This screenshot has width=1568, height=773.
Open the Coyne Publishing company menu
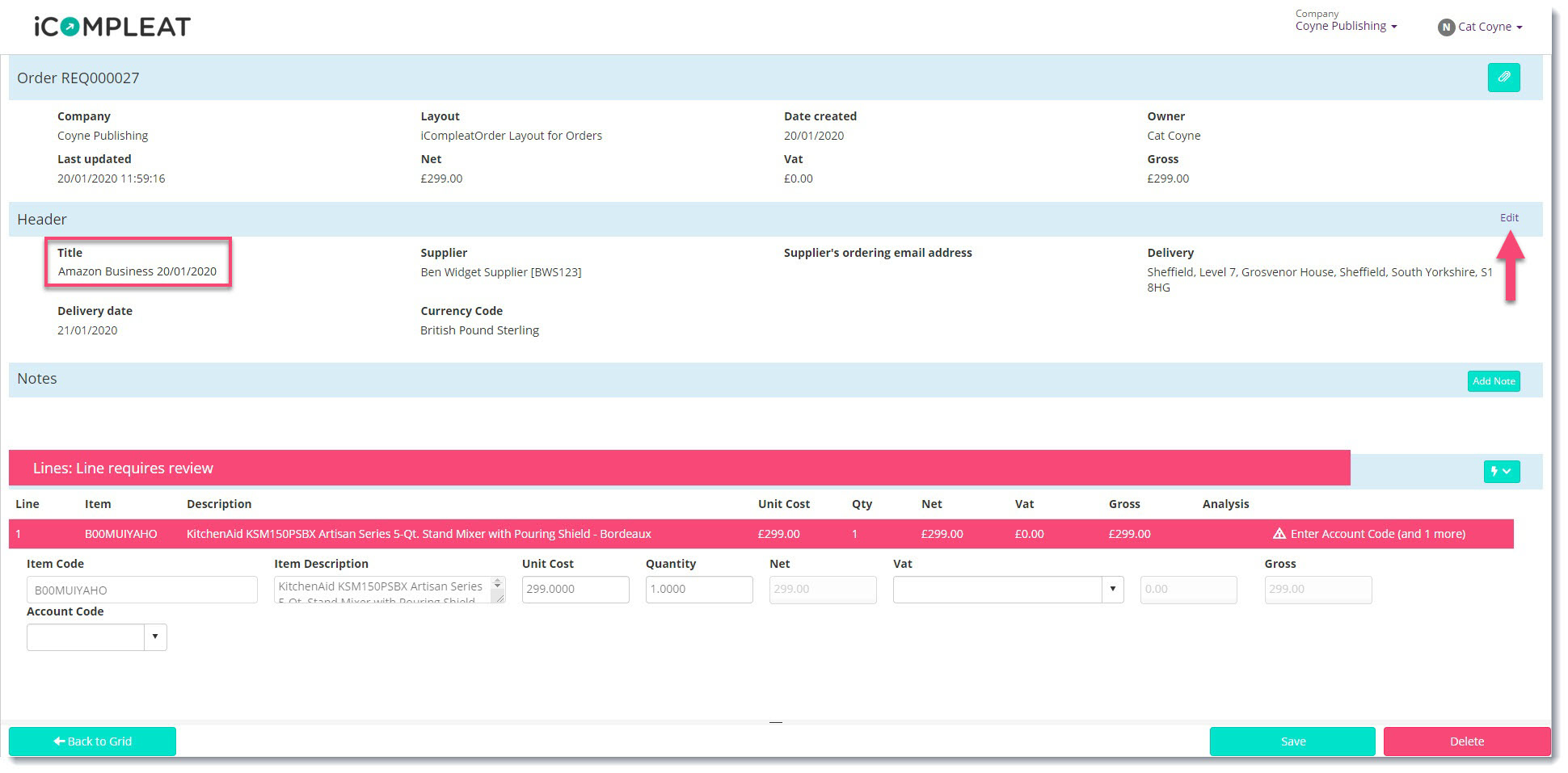click(x=1344, y=25)
